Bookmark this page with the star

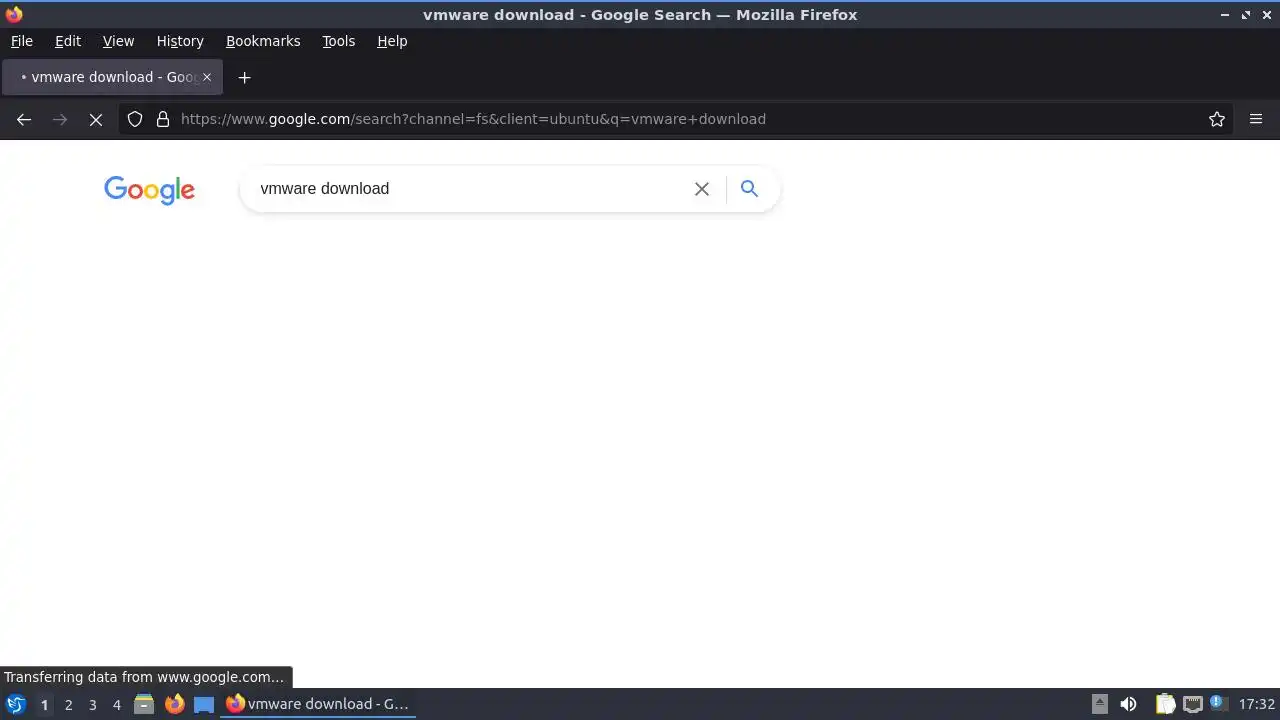tap(1217, 119)
